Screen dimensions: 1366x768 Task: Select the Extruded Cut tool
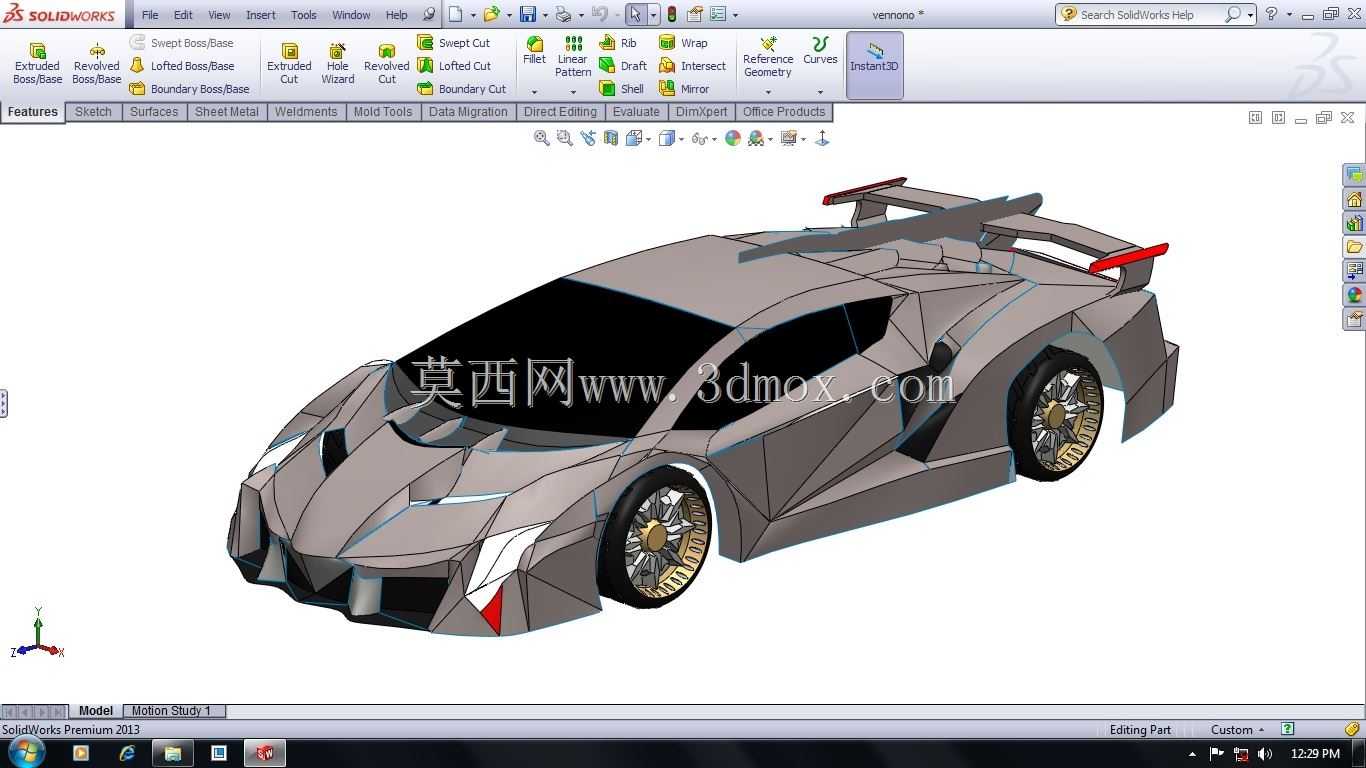click(x=289, y=63)
